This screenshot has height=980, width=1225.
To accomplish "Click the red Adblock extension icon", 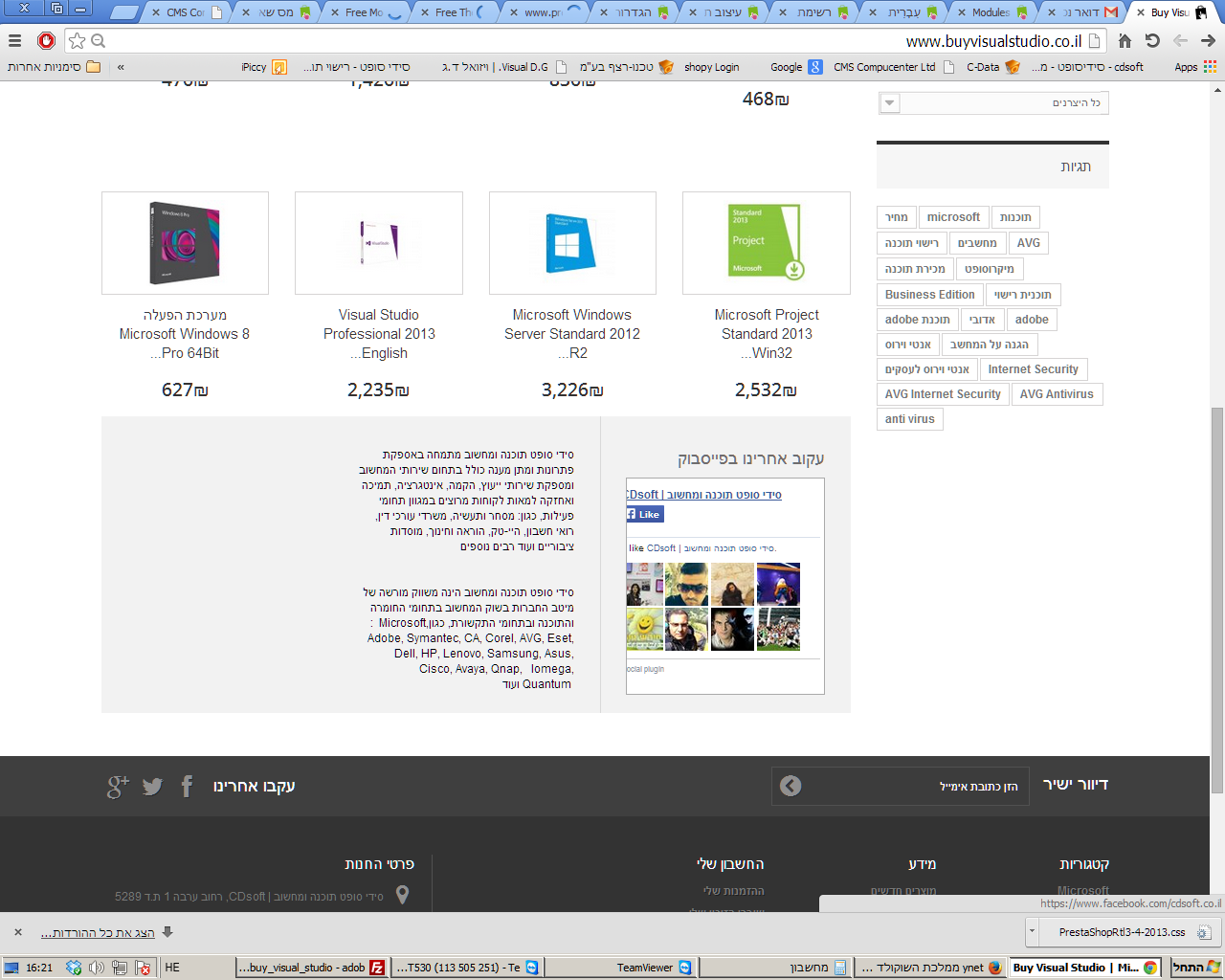I will pos(45,40).
